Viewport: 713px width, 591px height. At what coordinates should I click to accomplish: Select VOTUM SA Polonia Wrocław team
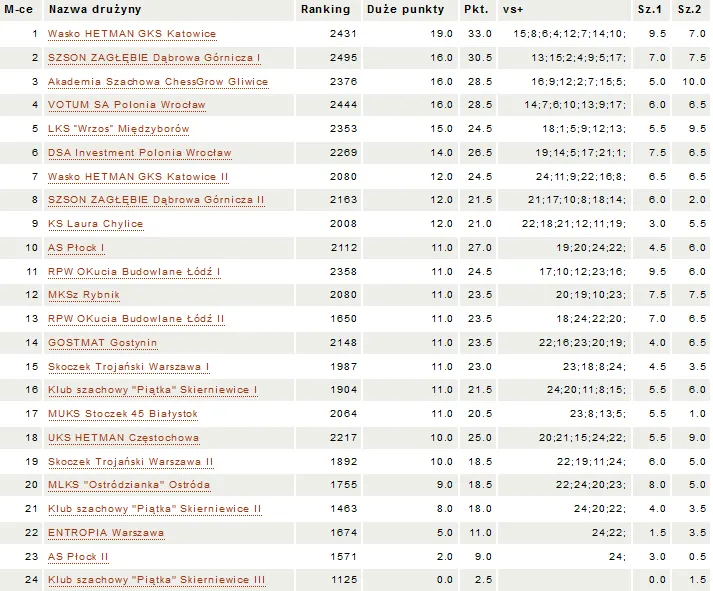click(127, 105)
